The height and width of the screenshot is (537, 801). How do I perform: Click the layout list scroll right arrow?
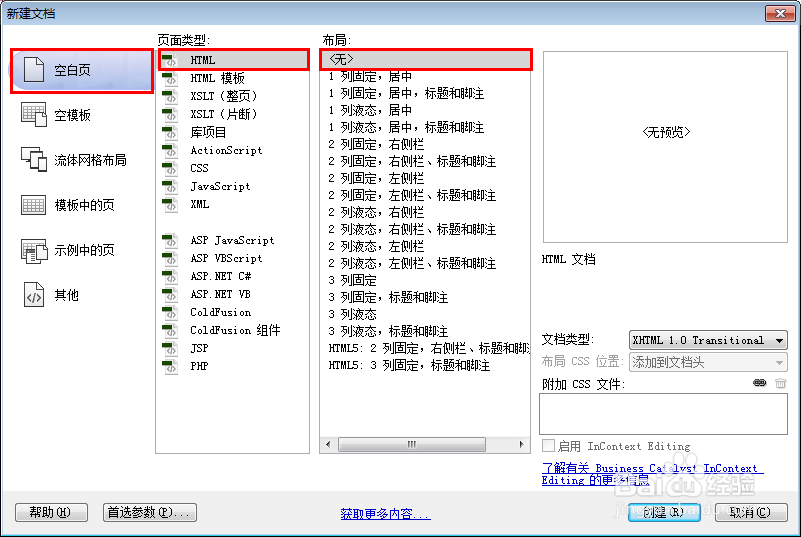521,444
